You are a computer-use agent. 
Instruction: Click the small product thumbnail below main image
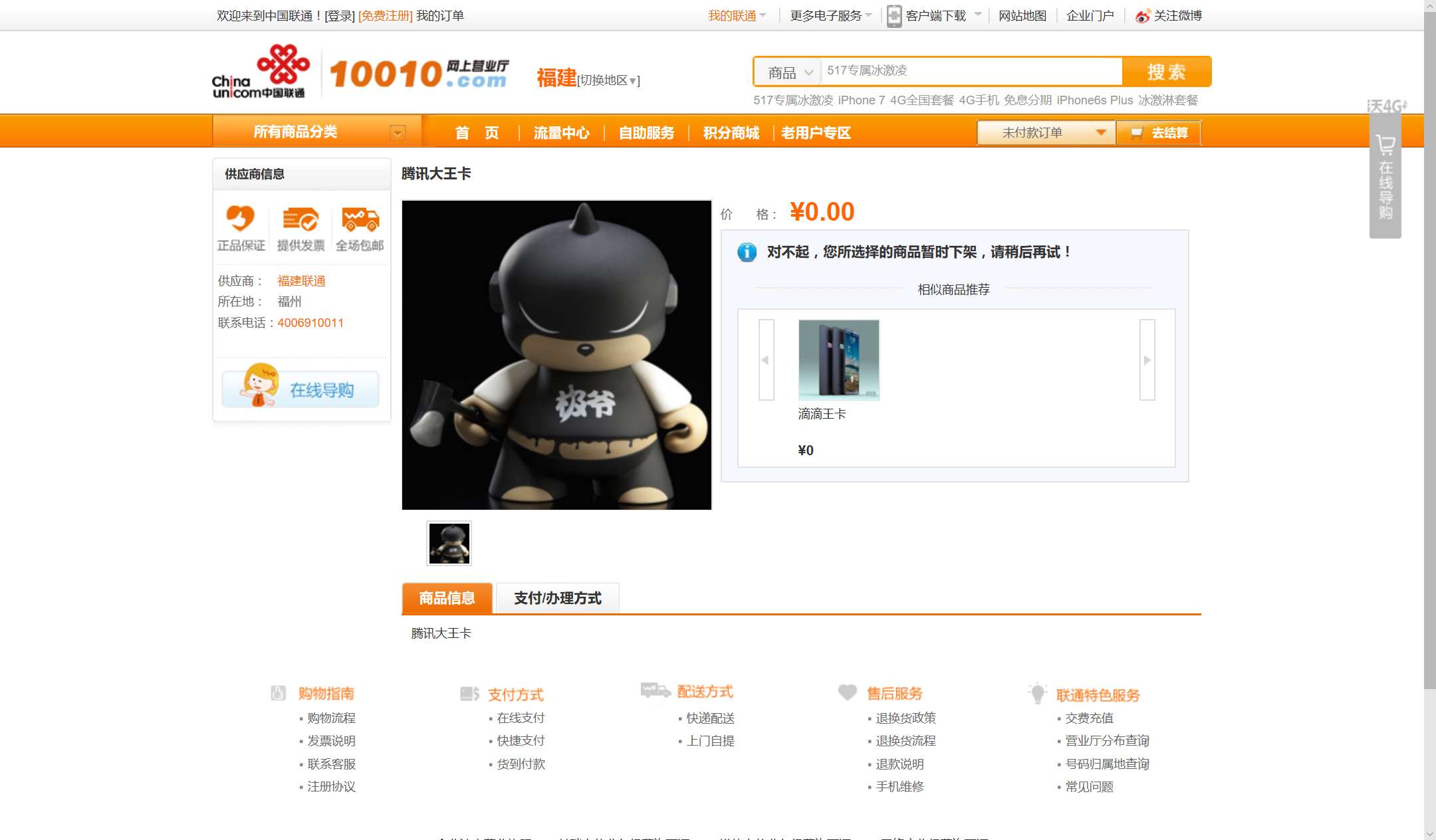point(449,543)
